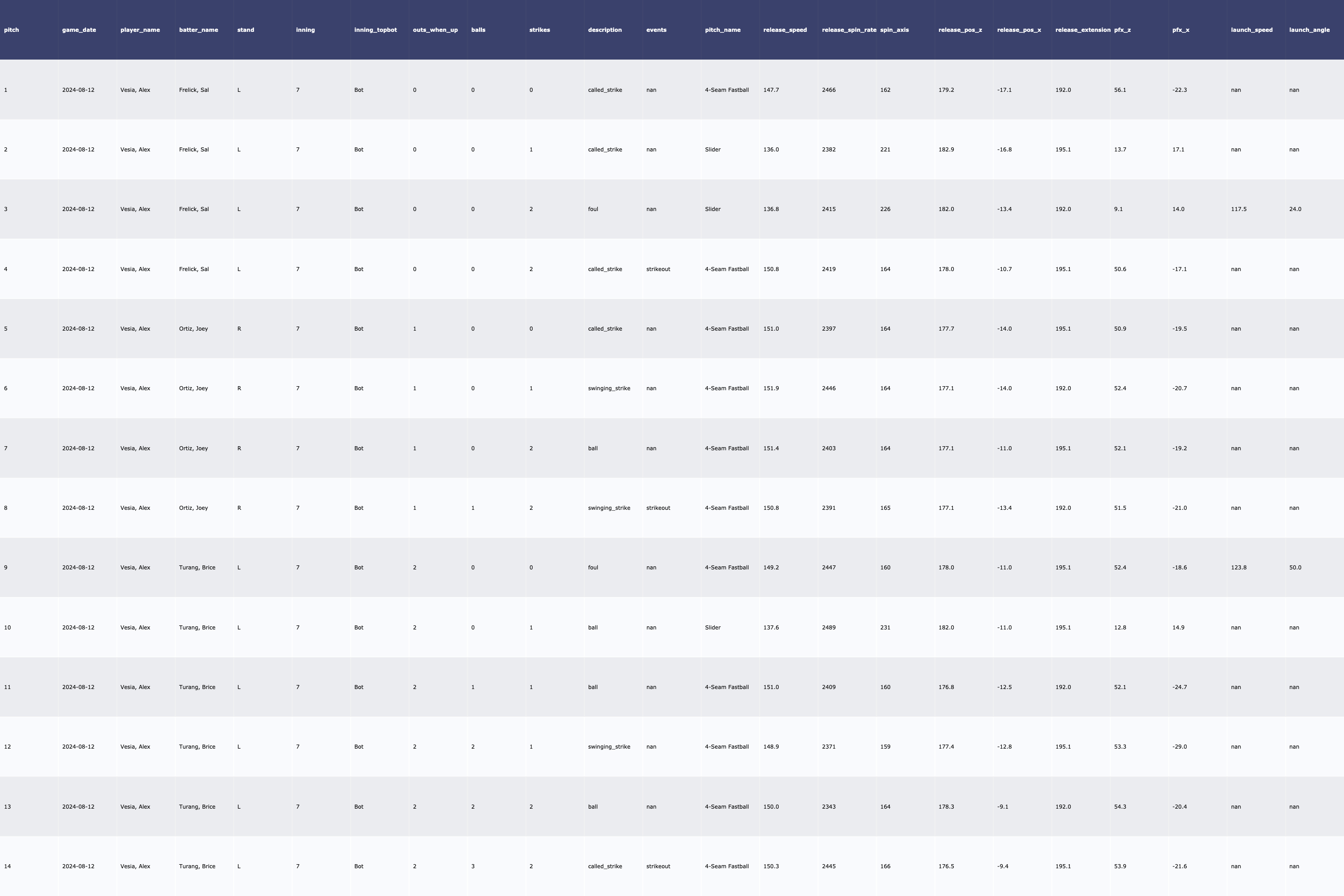1344x896 pixels.
Task: Click pfx_x value -29.0
Action: (1180, 747)
